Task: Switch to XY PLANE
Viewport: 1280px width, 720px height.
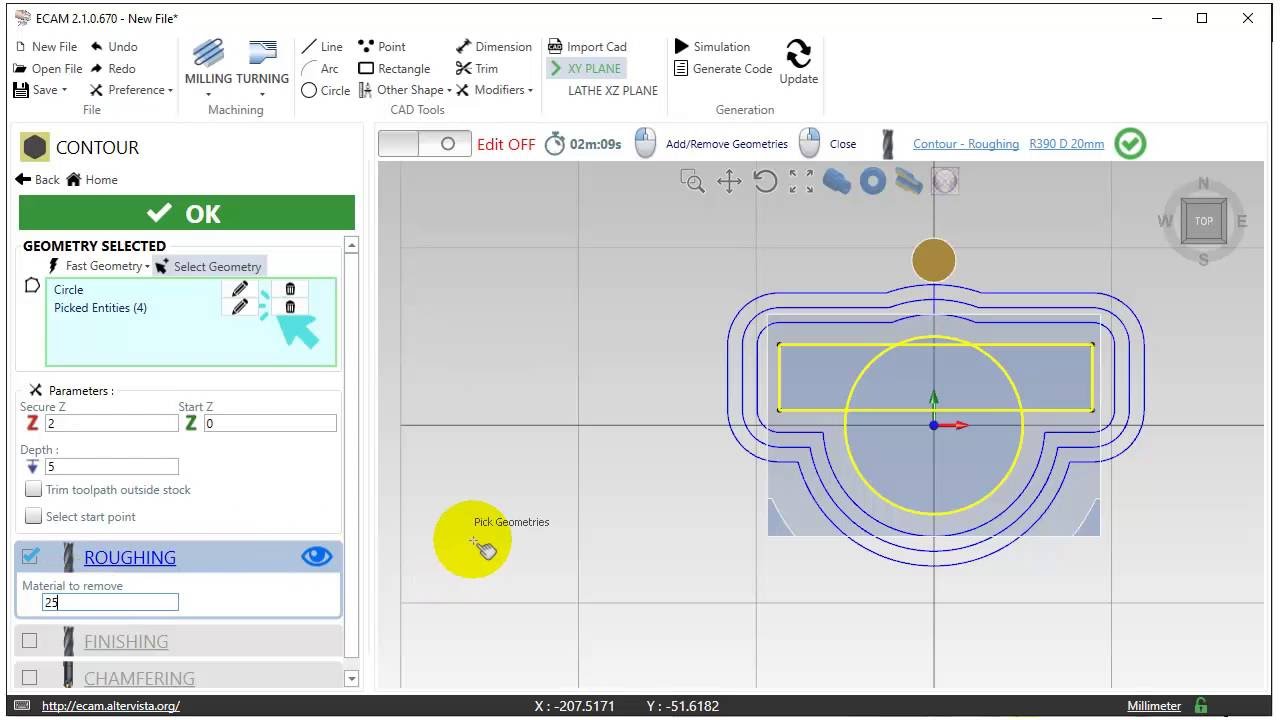Action: pyautogui.click(x=587, y=69)
